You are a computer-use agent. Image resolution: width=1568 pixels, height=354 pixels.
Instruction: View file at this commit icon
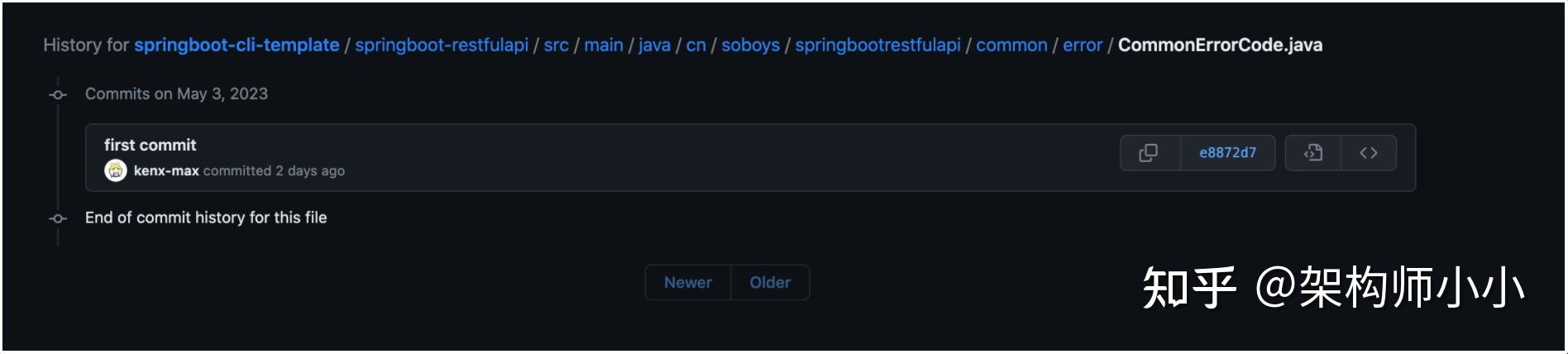click(1312, 153)
